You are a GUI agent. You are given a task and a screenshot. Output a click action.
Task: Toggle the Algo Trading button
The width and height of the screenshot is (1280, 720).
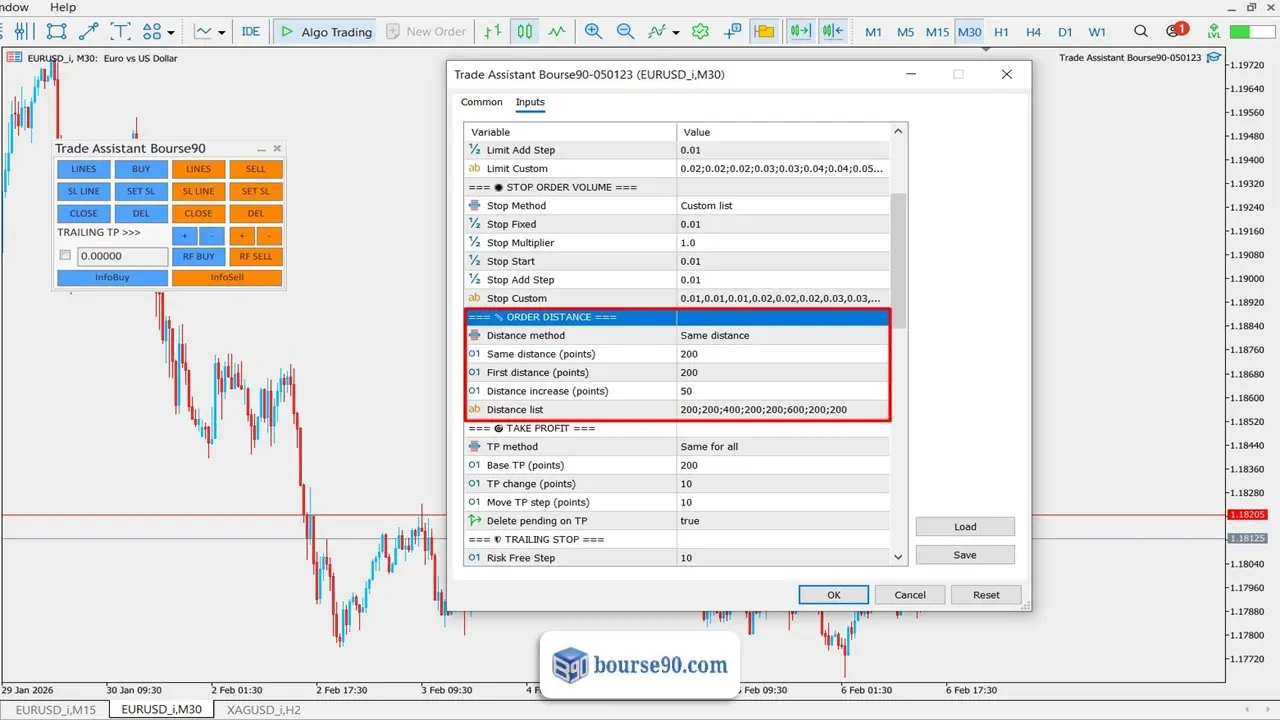pos(325,31)
